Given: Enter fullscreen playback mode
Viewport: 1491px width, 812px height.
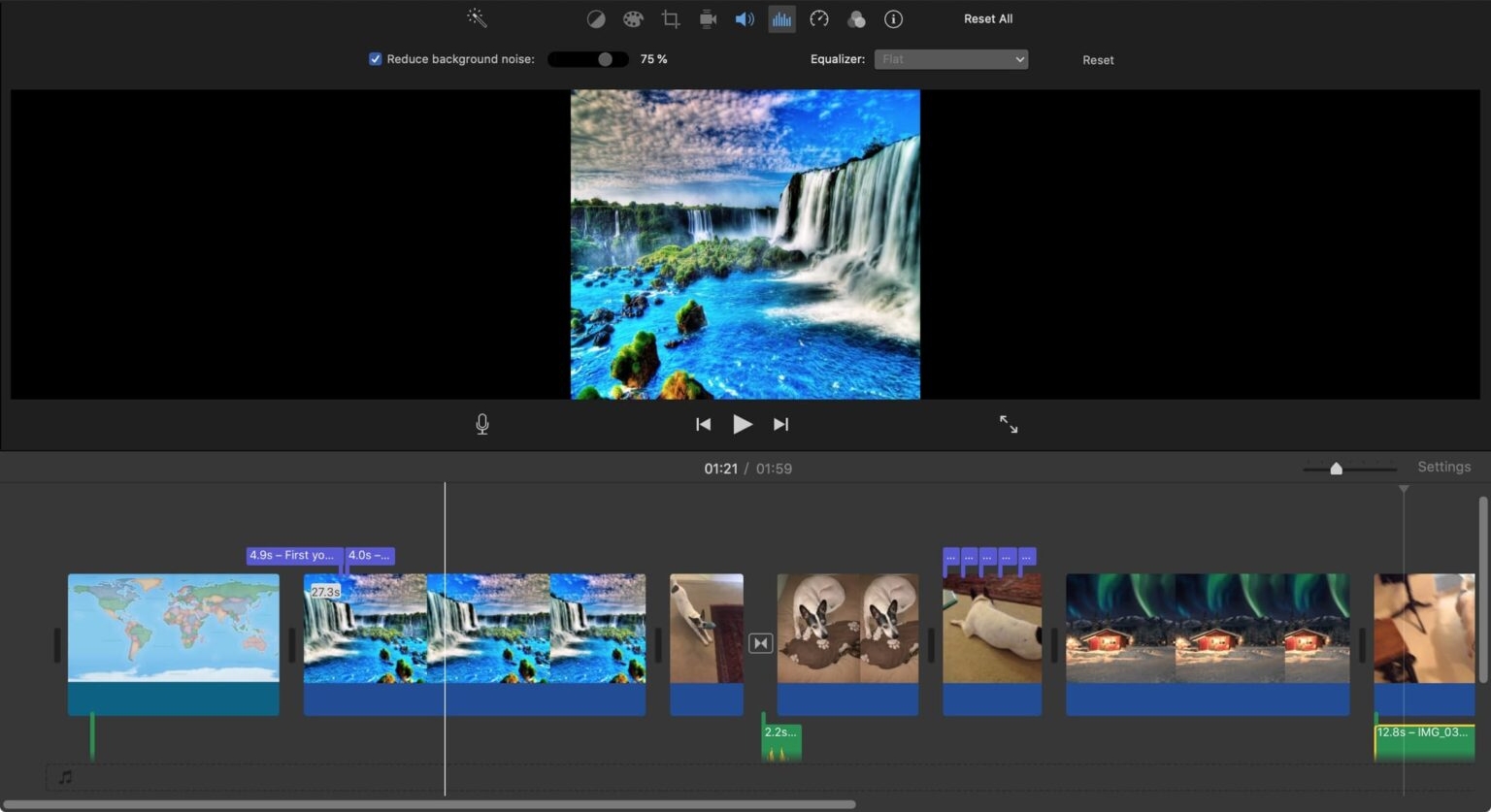Looking at the screenshot, I should click(1009, 424).
